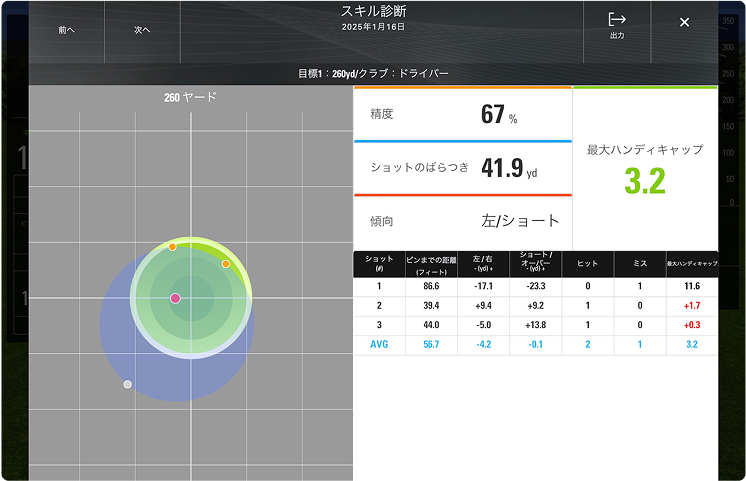Click the orange dot at top of green circle
This screenshot has height=481, width=746.
172,246
